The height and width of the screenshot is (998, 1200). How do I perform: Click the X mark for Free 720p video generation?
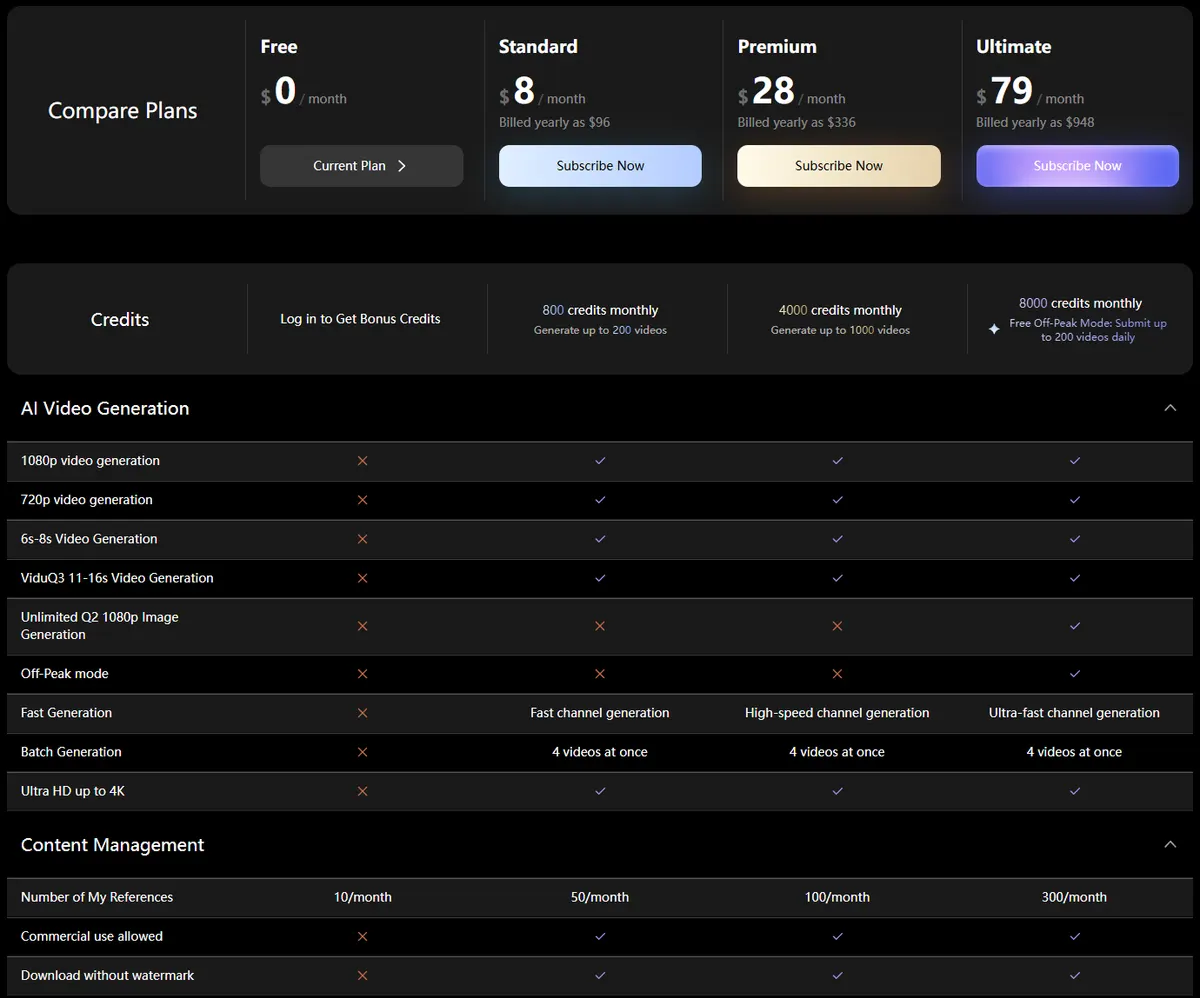point(362,500)
